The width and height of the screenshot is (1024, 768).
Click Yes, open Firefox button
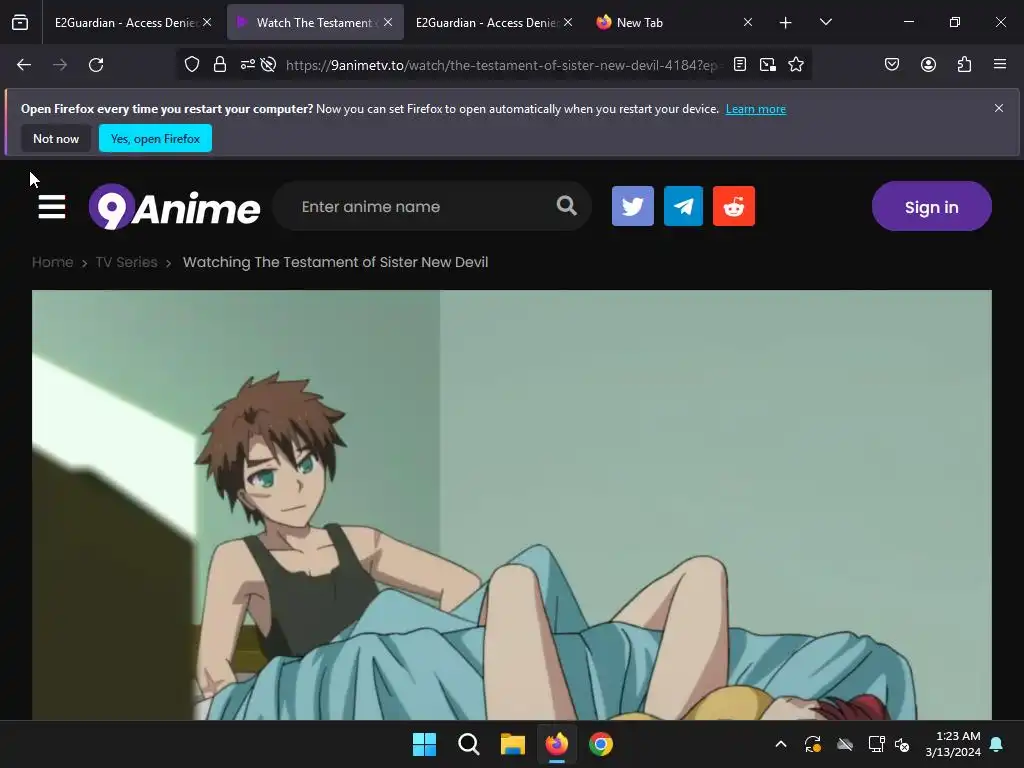click(155, 138)
